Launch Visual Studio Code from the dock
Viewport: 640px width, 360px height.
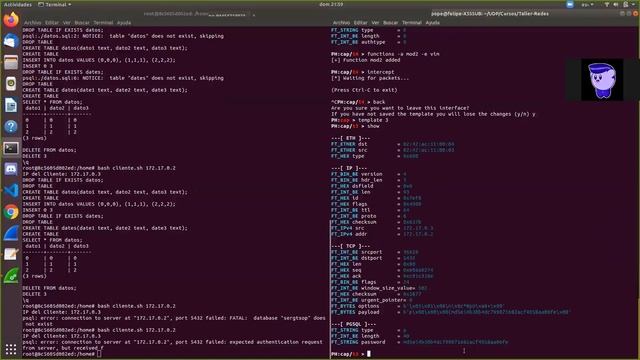pos(11,191)
